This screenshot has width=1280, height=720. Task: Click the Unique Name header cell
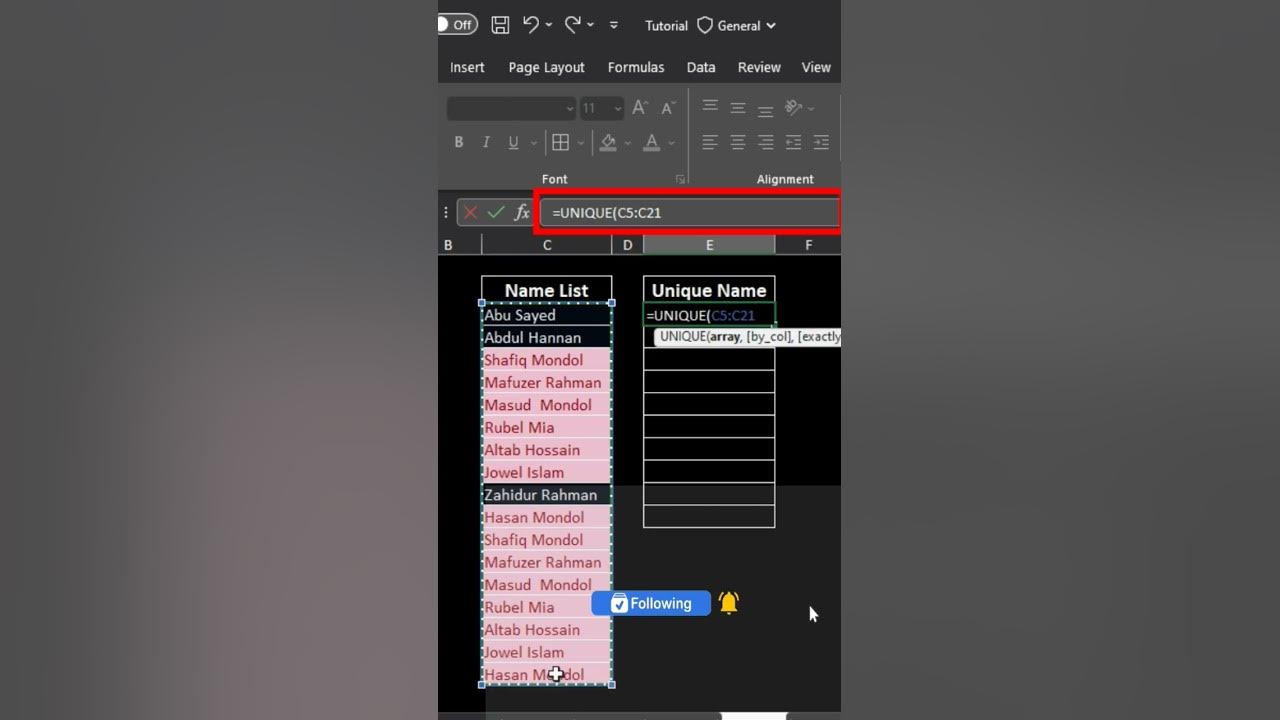tap(709, 290)
